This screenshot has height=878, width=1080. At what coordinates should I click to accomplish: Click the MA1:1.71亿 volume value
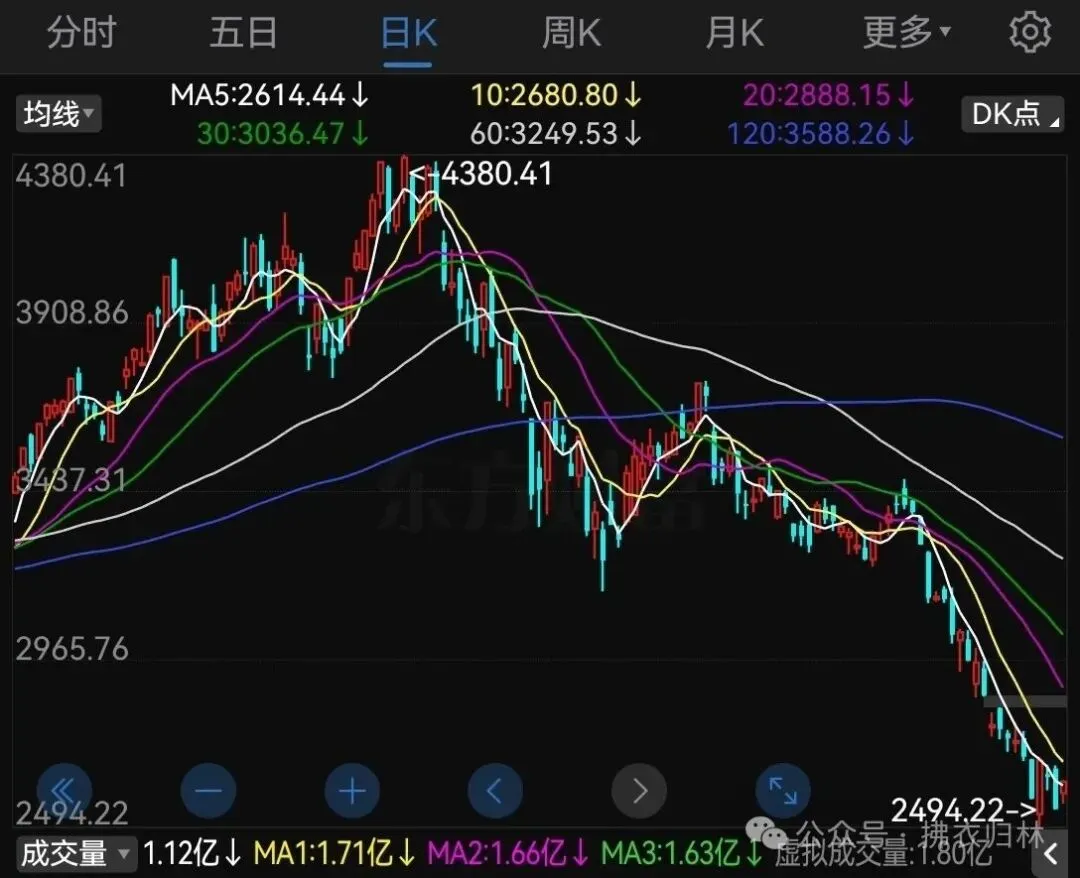(x=335, y=854)
